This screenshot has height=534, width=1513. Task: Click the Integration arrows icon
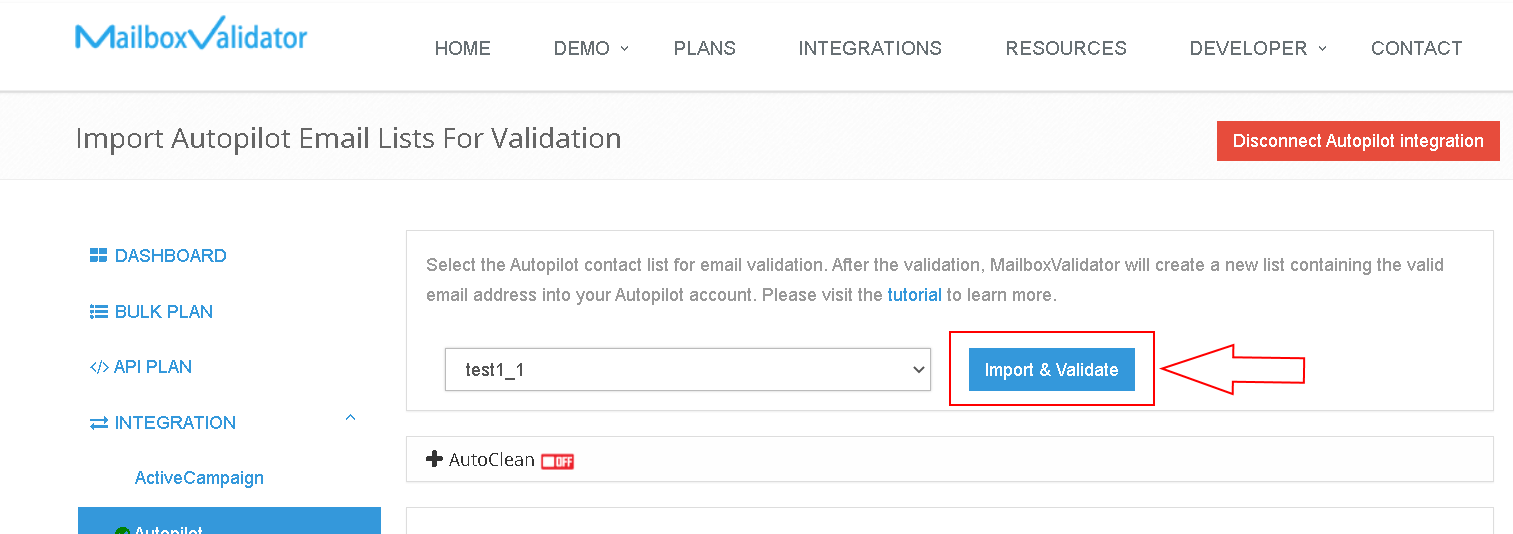98,423
